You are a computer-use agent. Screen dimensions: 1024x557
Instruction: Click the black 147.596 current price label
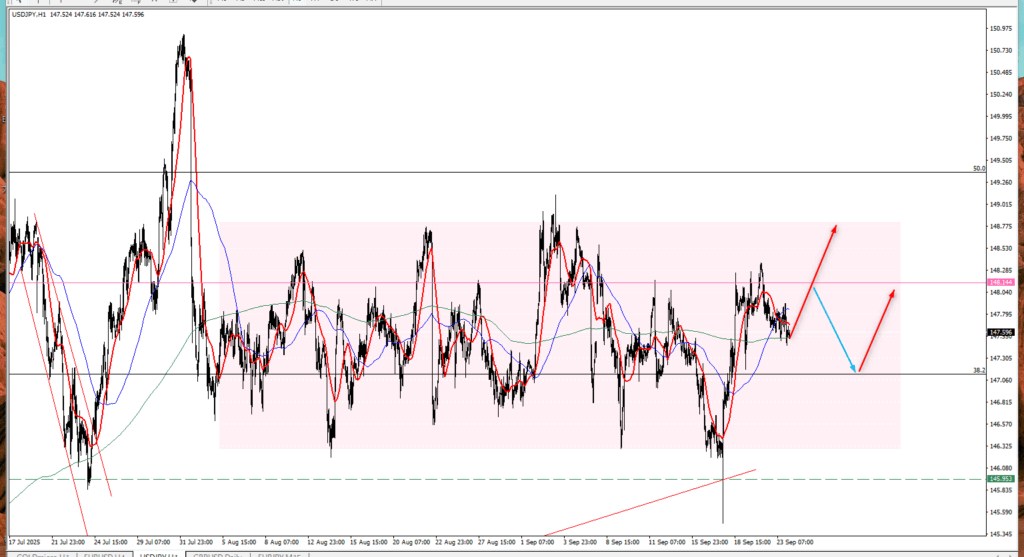click(x=1001, y=332)
